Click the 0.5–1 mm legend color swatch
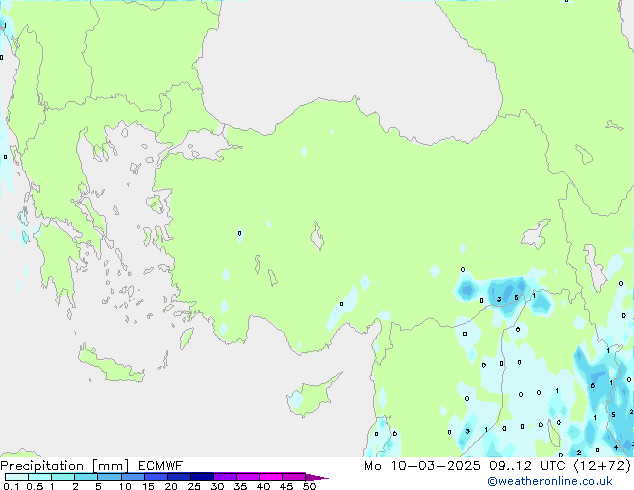Screen dimensions: 634x490 [40, 477]
